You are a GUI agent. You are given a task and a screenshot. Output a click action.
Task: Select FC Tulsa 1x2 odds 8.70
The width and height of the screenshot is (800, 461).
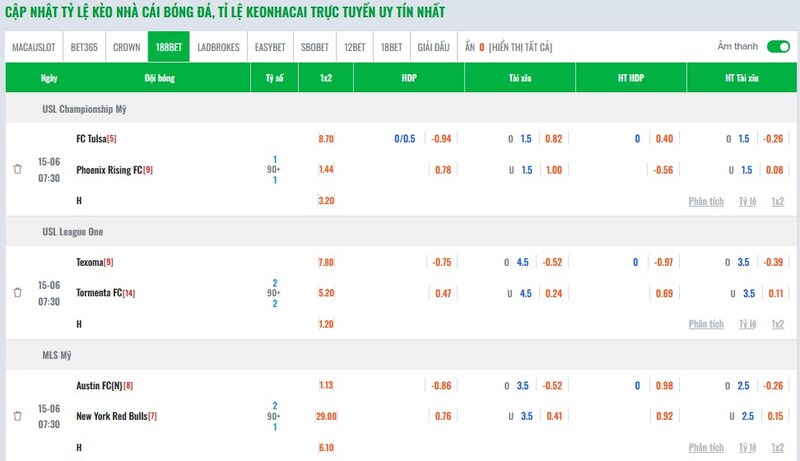pyautogui.click(x=326, y=139)
